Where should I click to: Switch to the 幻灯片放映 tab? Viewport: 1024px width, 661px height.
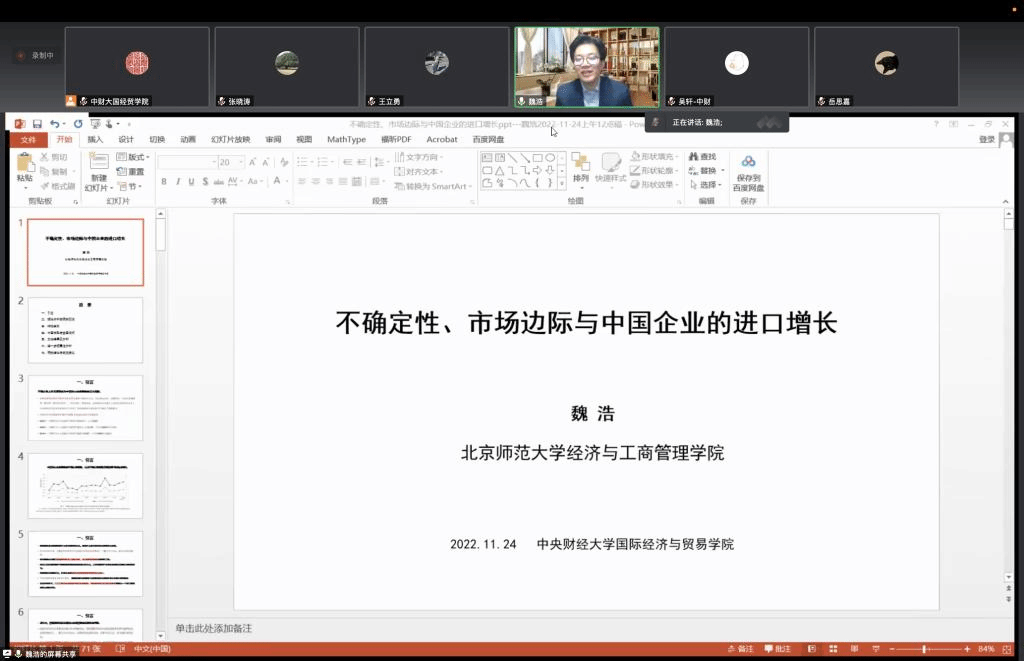[x=230, y=140]
